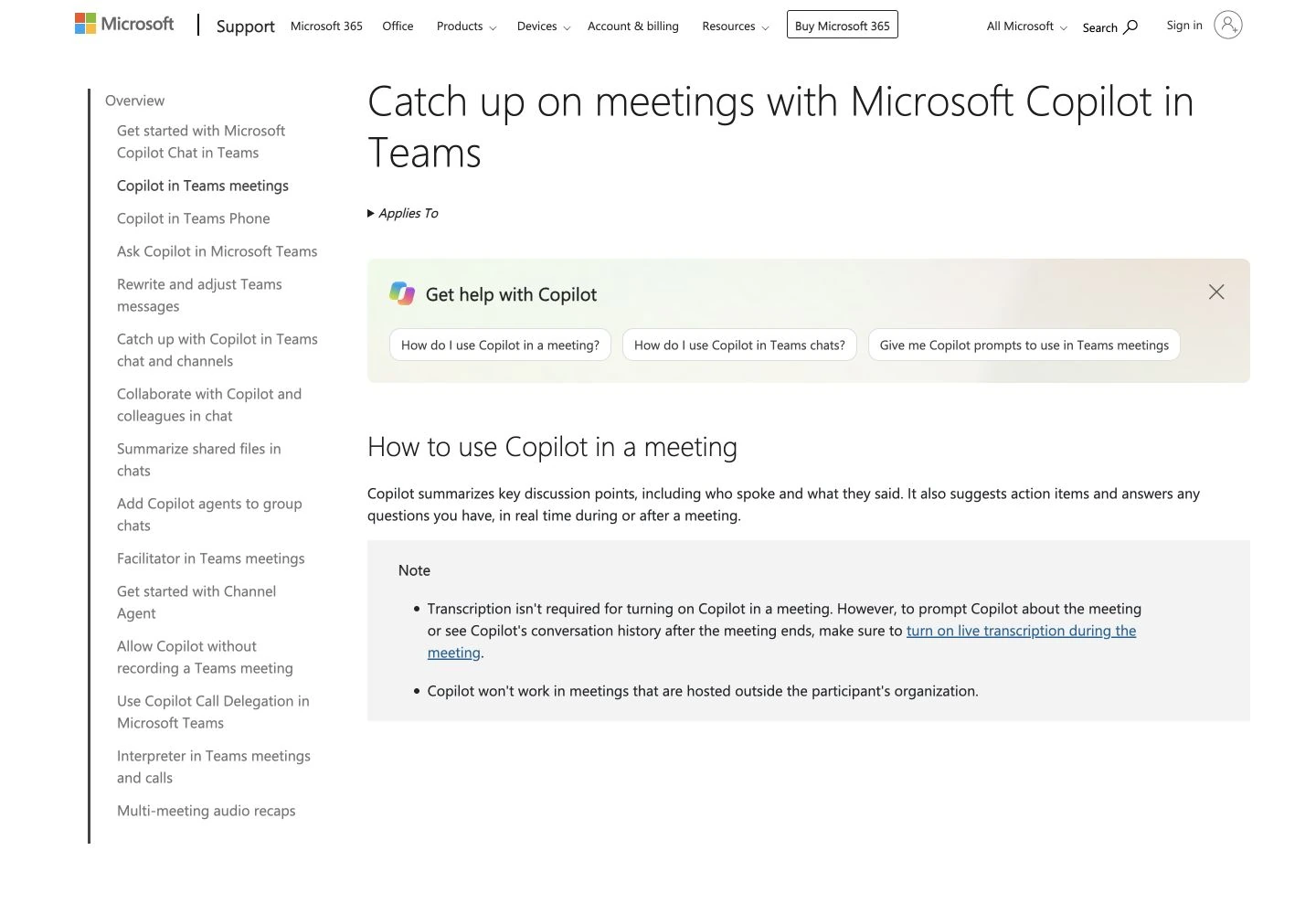The width and height of the screenshot is (1316, 914).
Task: Open the Products dropdown menu
Action: [x=466, y=26]
